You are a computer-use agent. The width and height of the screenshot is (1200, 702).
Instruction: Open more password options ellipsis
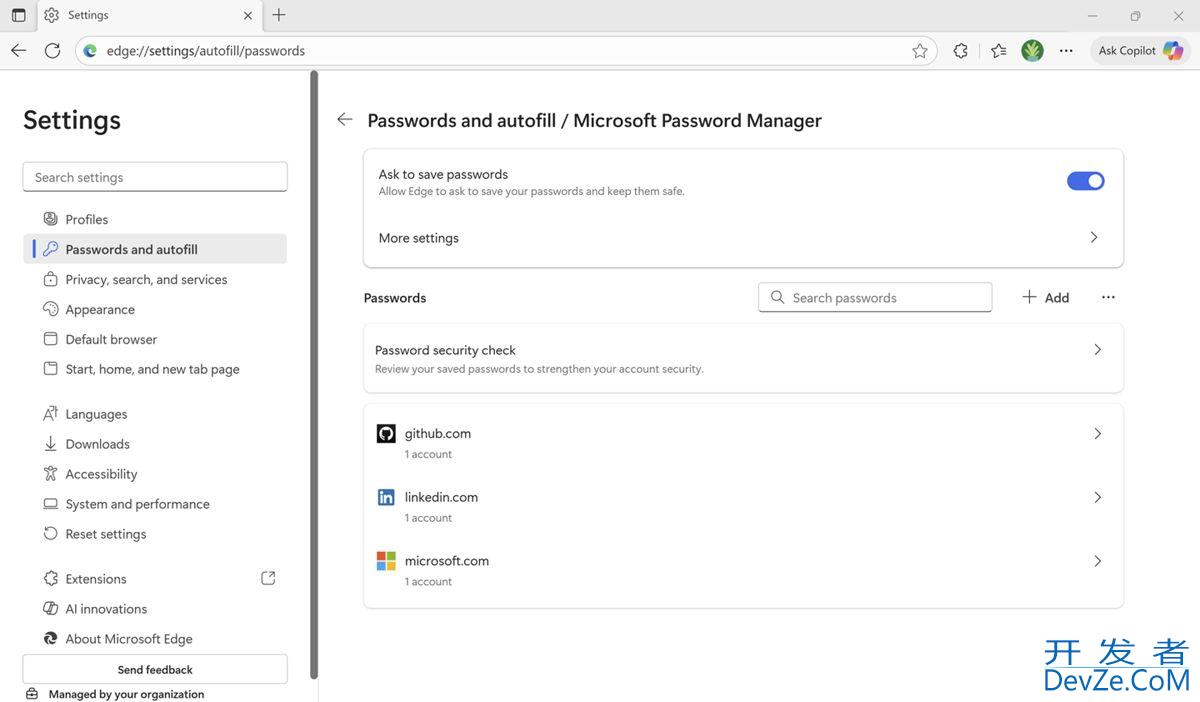point(1107,298)
